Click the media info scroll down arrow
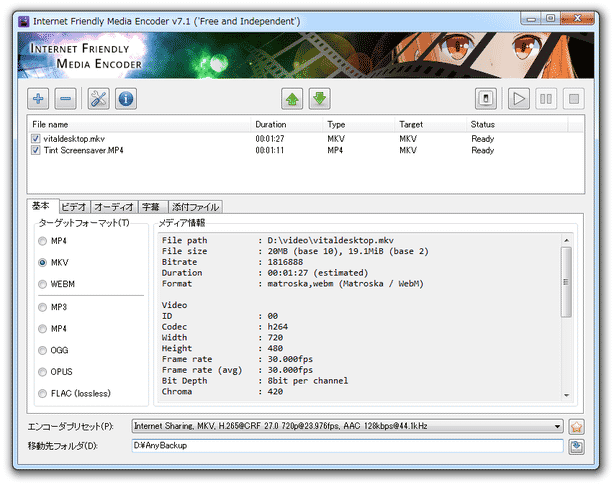The width and height of the screenshot is (614, 485). [x=566, y=395]
